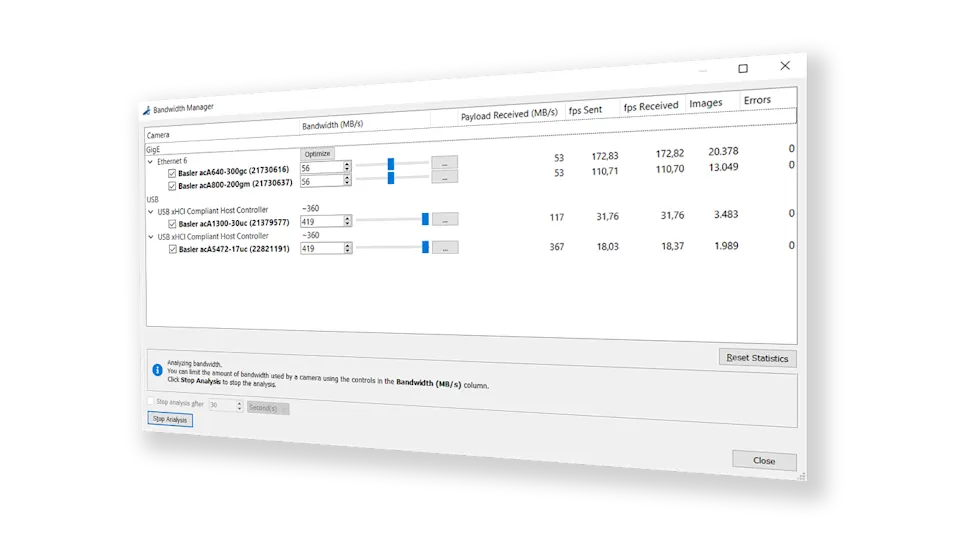Screen dimensions: 960x540
Task: Click the Images column header
Action: pos(706,103)
